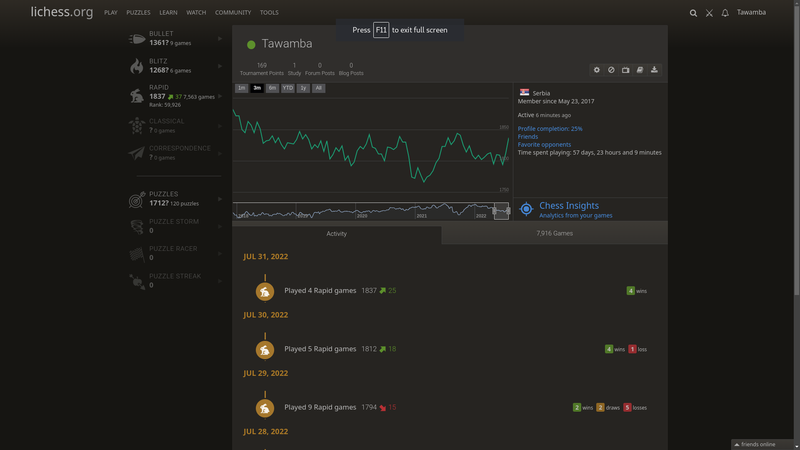Switch to the Activity tab
The width and height of the screenshot is (800, 450).
337,234
